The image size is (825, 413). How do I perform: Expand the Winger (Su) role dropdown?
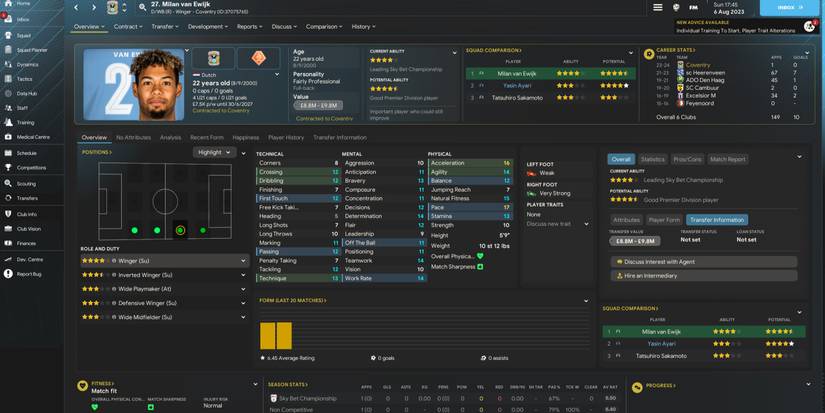[243, 261]
